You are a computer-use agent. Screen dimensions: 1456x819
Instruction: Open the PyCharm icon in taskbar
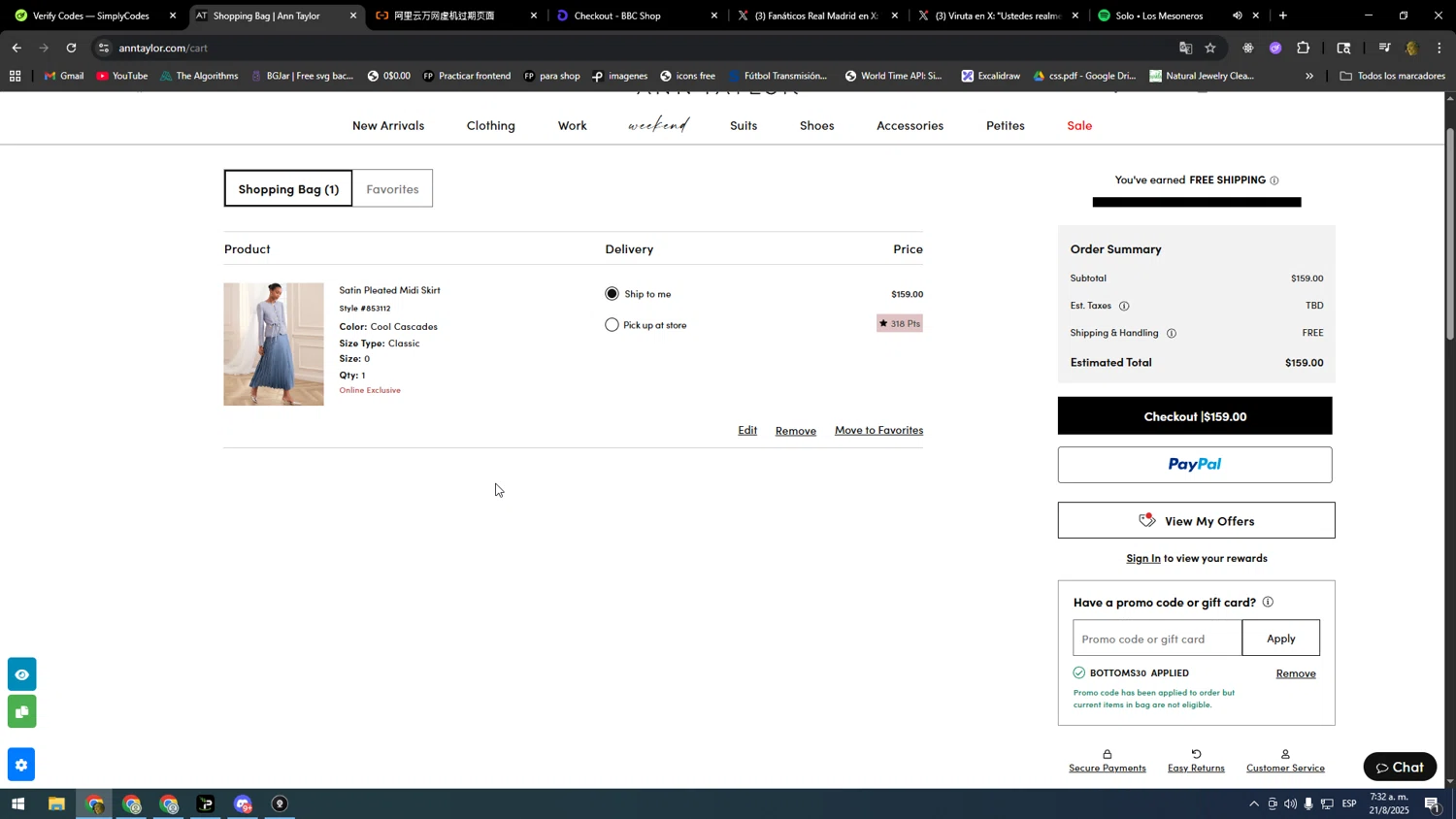(206, 803)
